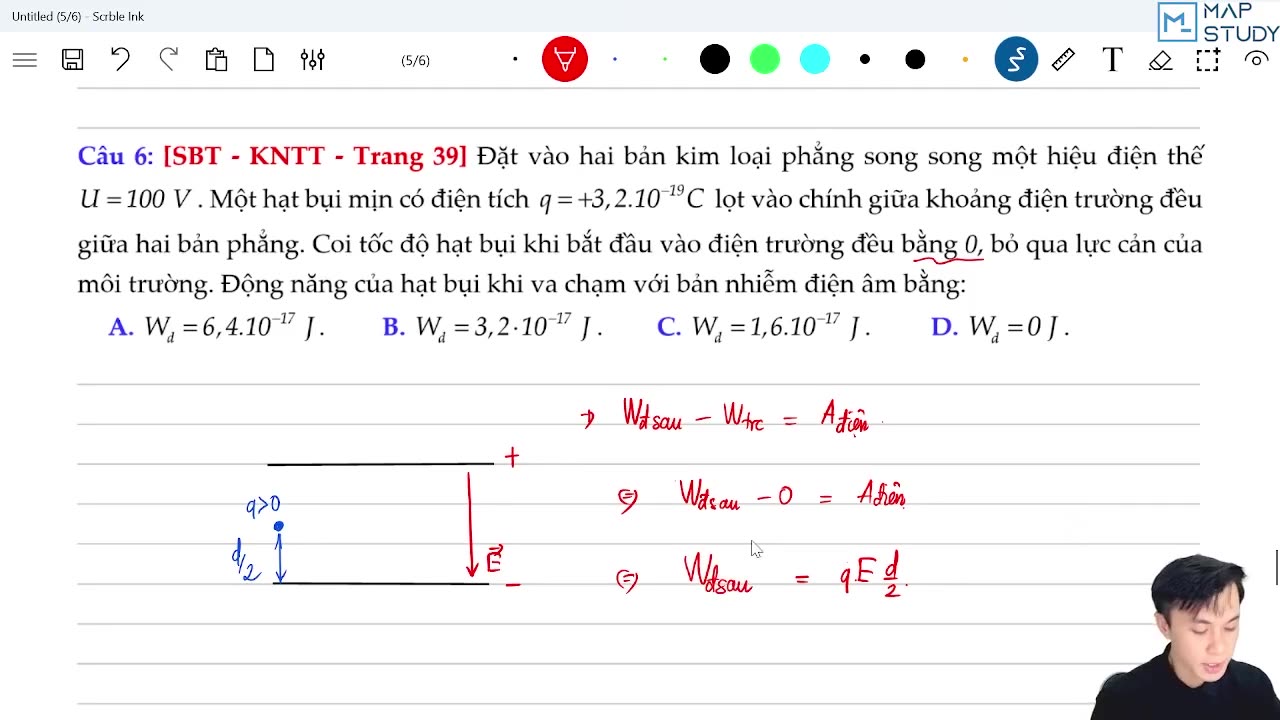Click answer option B
The image size is (1280, 720).
tap(492, 328)
